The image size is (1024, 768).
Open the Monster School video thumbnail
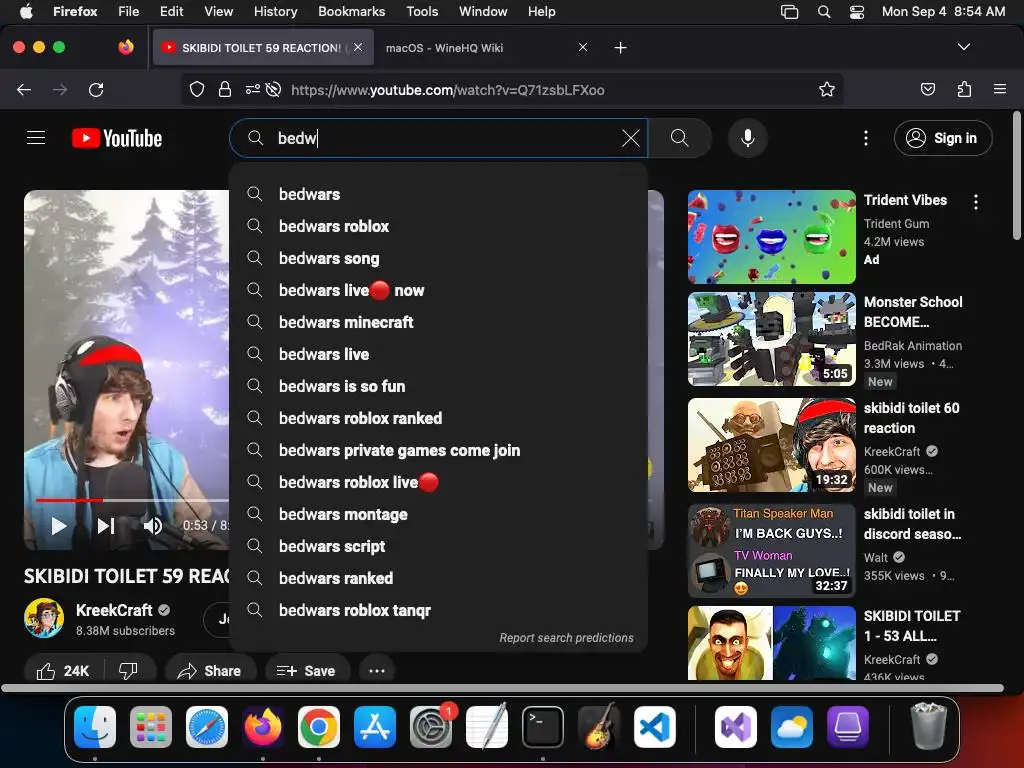pos(771,339)
